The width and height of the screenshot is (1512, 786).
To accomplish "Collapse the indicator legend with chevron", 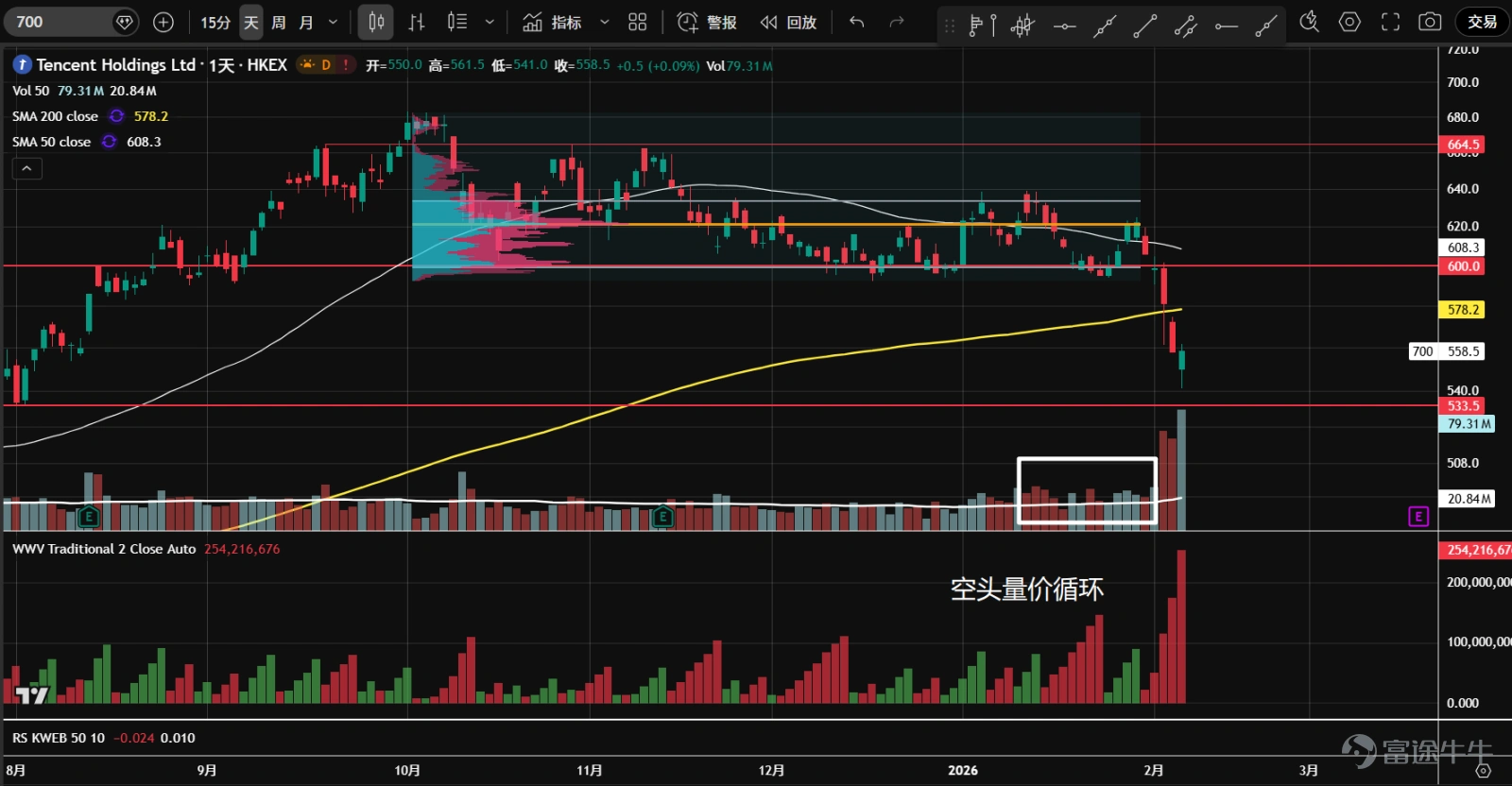I will tap(26, 168).
